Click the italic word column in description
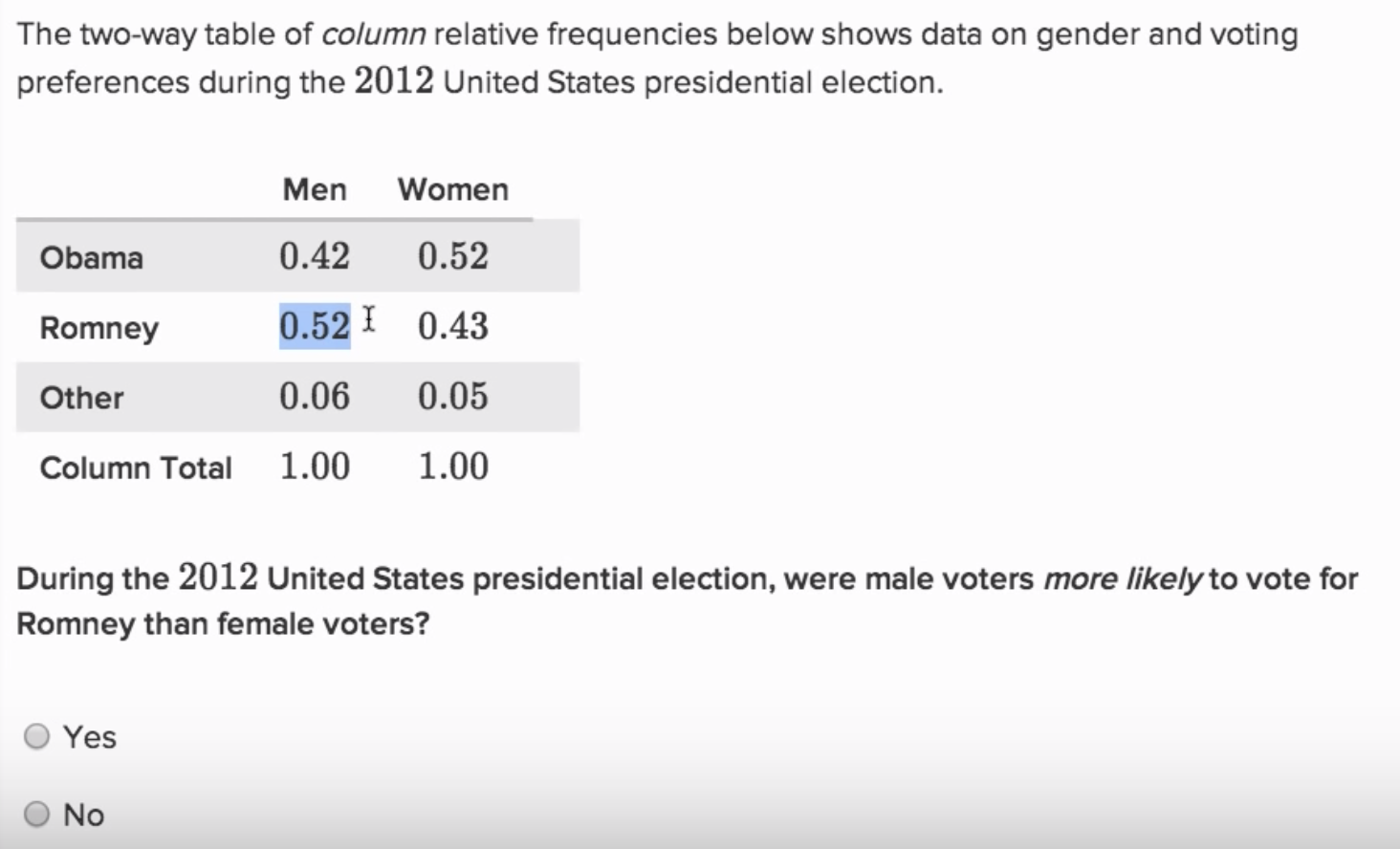The width and height of the screenshot is (1400, 849). coord(373,34)
